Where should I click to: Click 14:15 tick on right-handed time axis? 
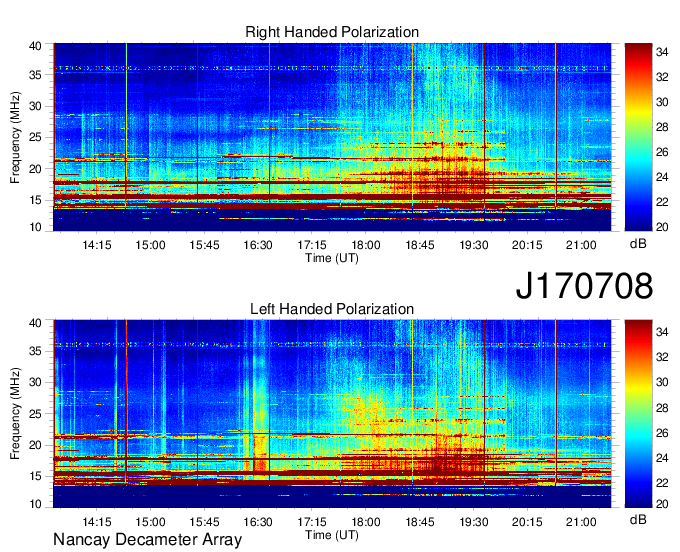click(97, 245)
